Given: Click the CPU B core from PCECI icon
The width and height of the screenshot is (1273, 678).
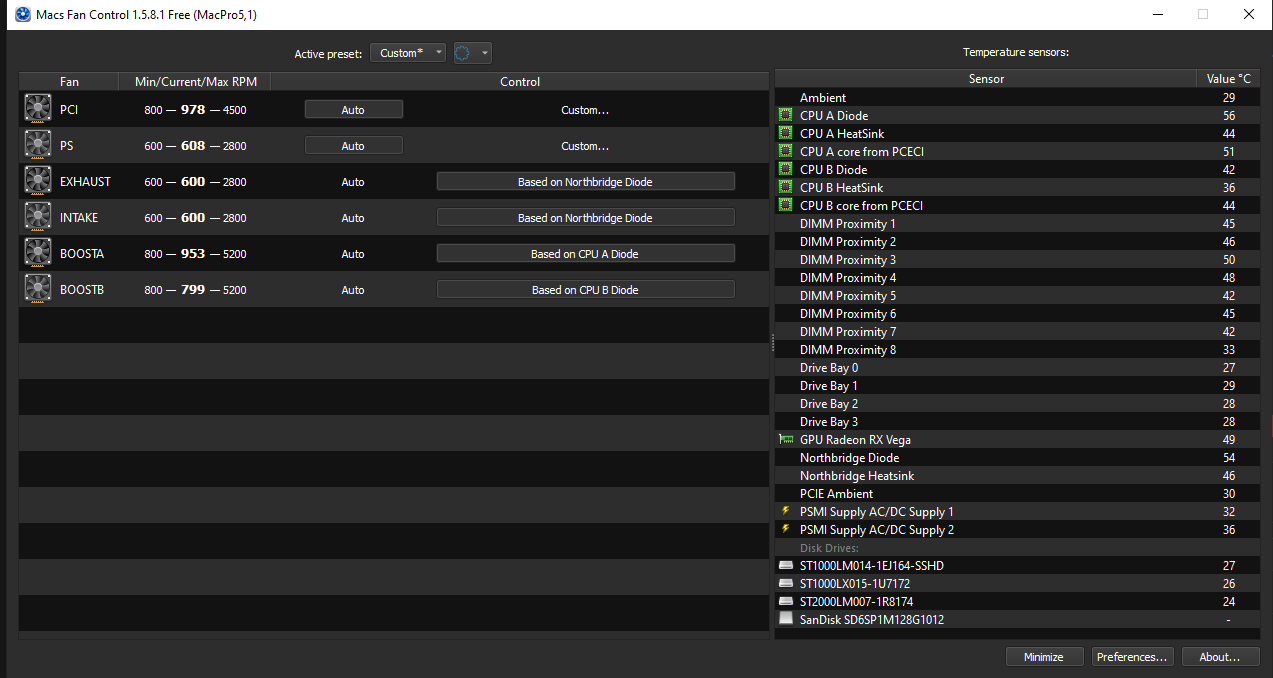Looking at the screenshot, I should click(x=785, y=206).
